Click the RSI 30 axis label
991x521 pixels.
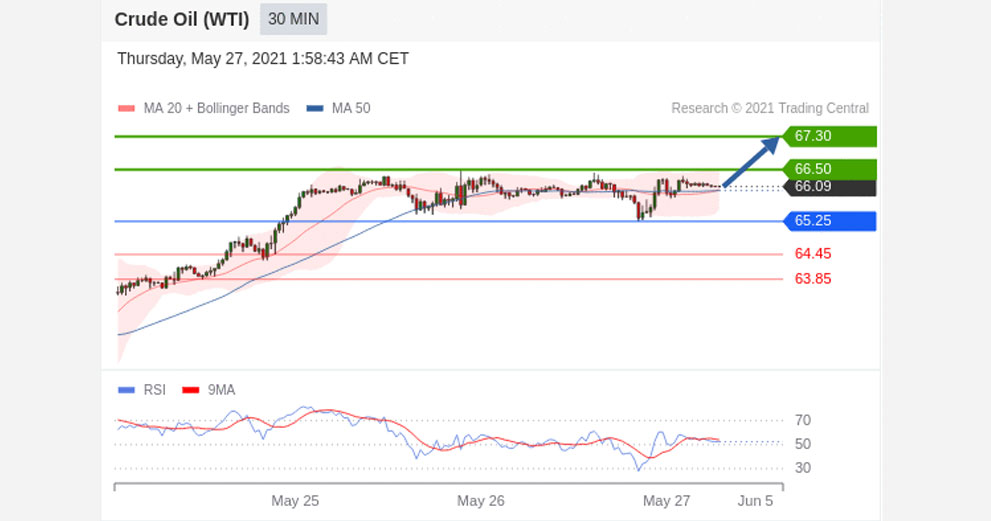[803, 468]
